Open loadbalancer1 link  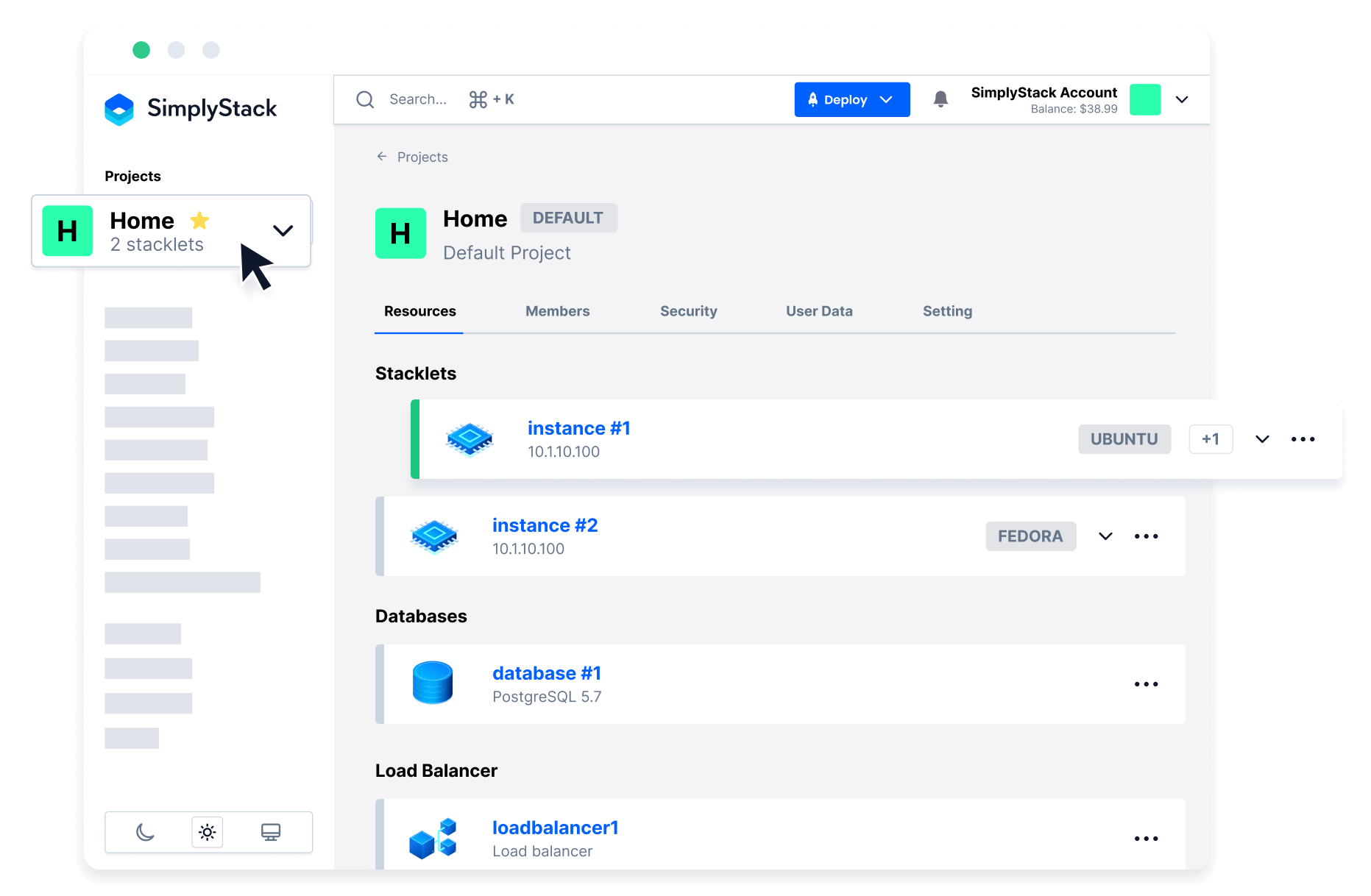coord(555,828)
